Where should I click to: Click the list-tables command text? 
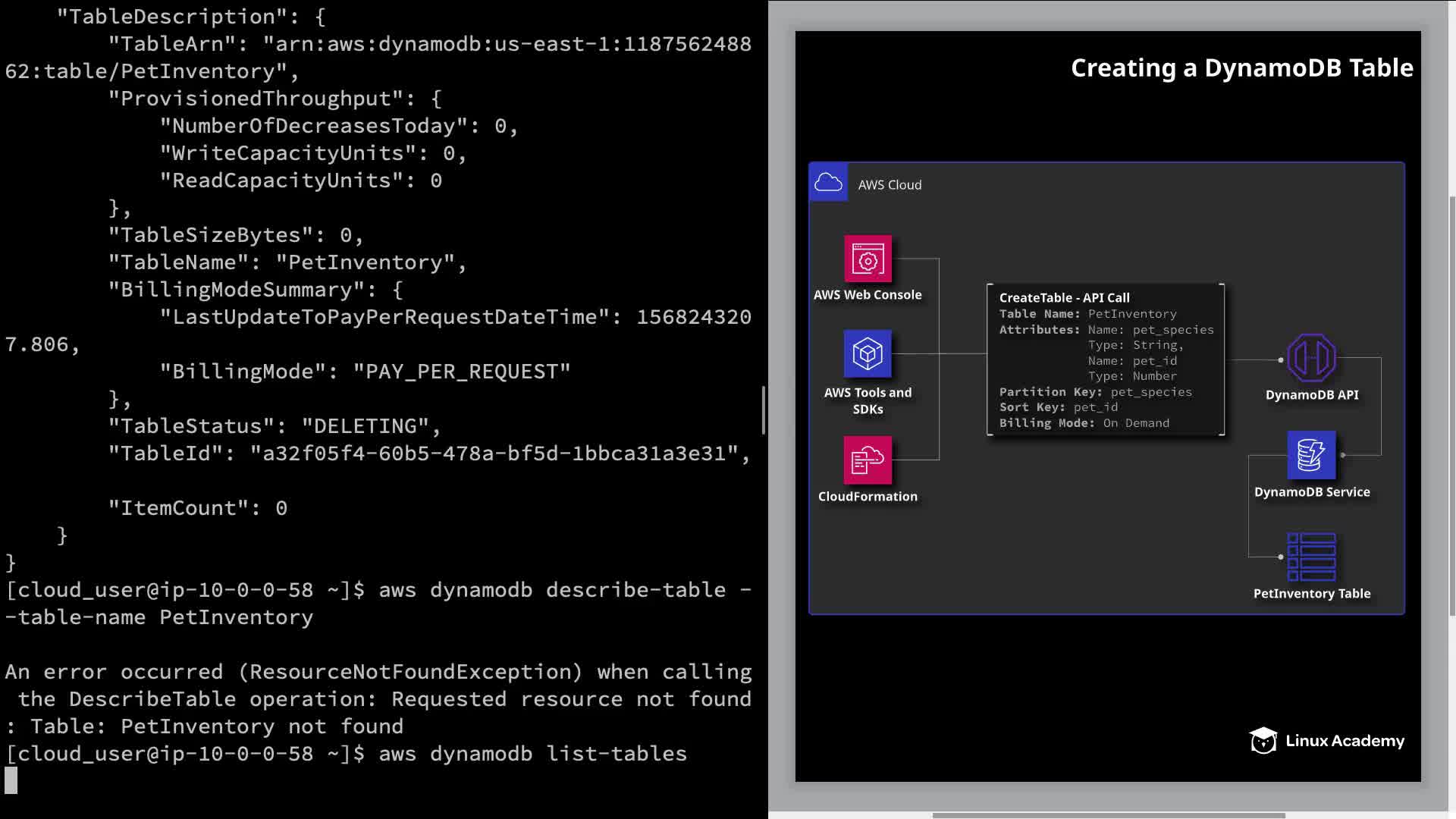point(616,754)
